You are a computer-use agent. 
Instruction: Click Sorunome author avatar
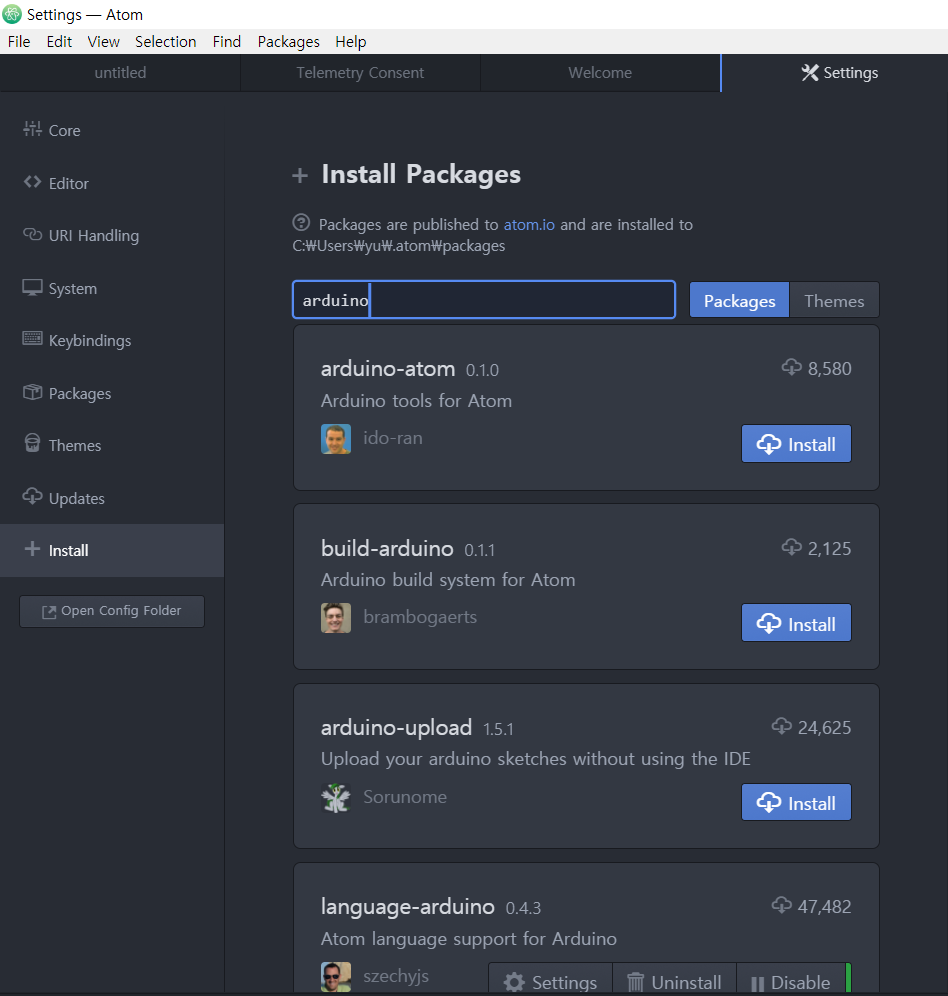click(336, 798)
